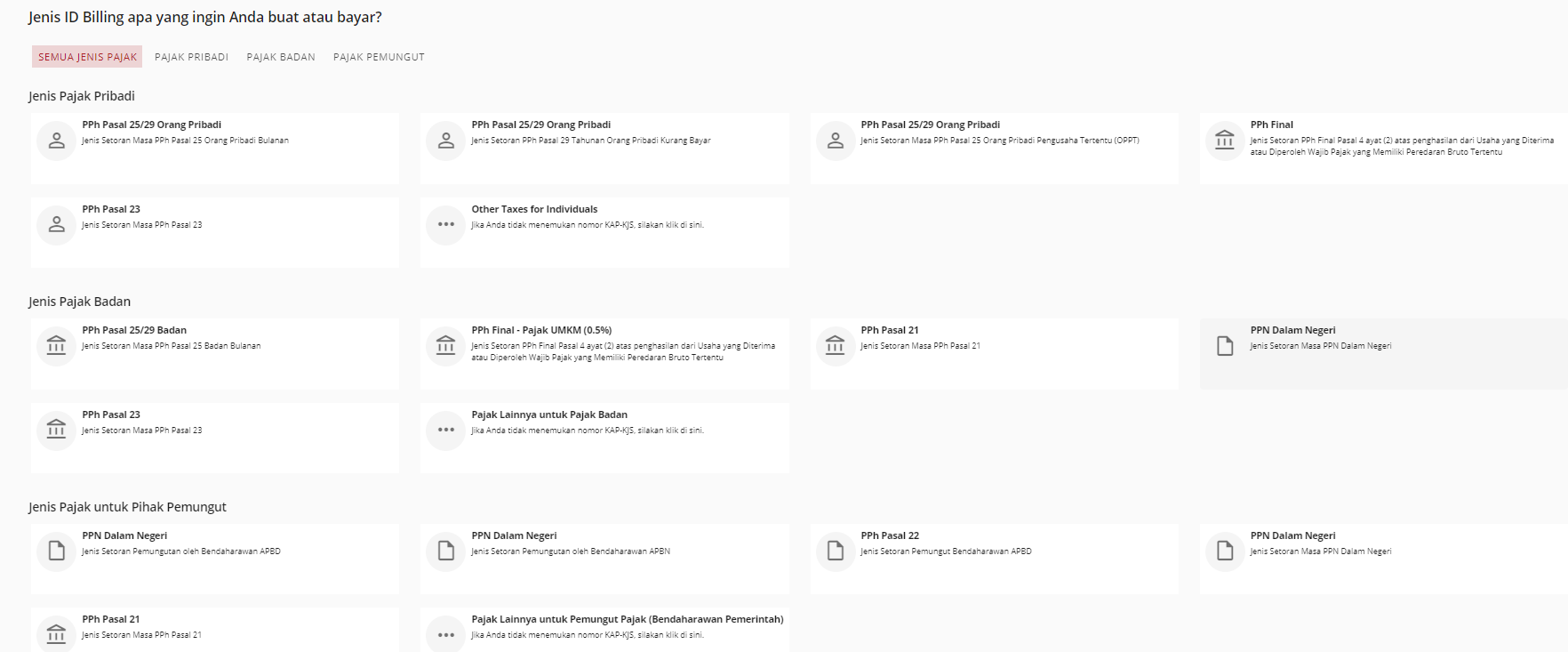This screenshot has height=652, width=1568.
Task: Click building icon of PPh Pasal 25/29 Badan
Action: tap(56, 346)
